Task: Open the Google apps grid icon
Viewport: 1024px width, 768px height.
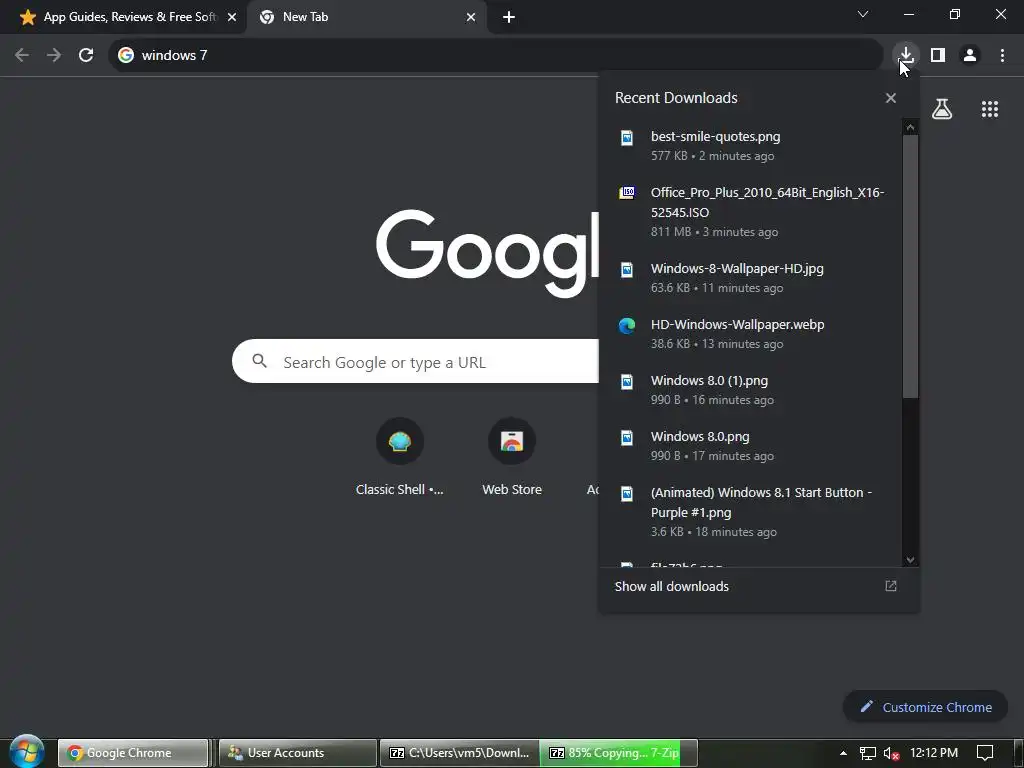Action: 989,109
